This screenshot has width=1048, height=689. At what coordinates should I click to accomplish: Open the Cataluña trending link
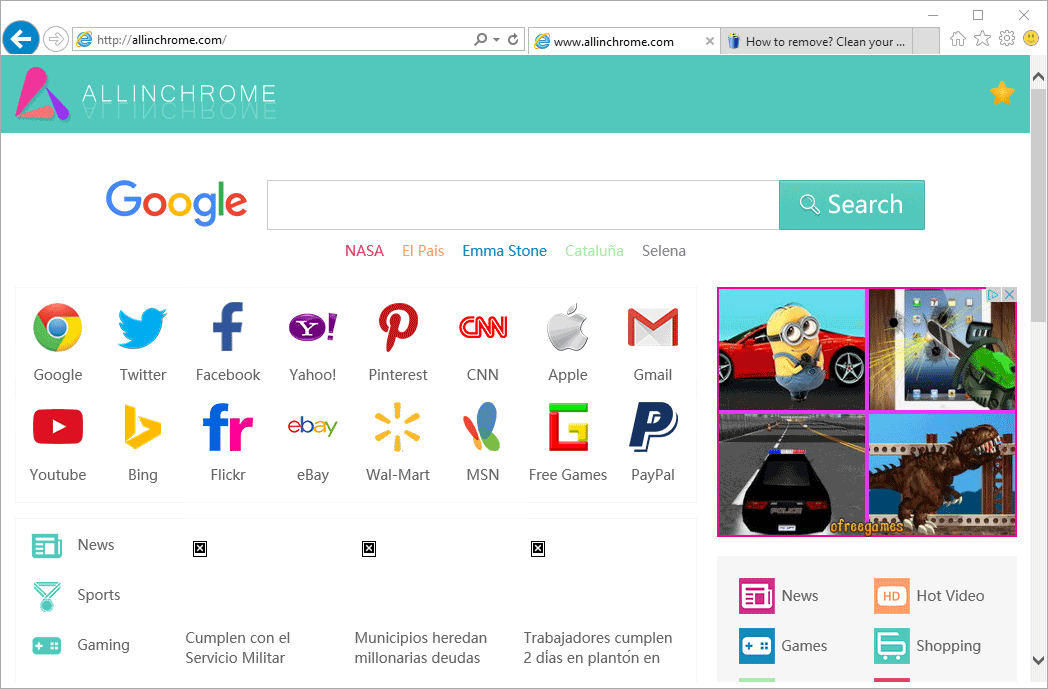tap(594, 251)
